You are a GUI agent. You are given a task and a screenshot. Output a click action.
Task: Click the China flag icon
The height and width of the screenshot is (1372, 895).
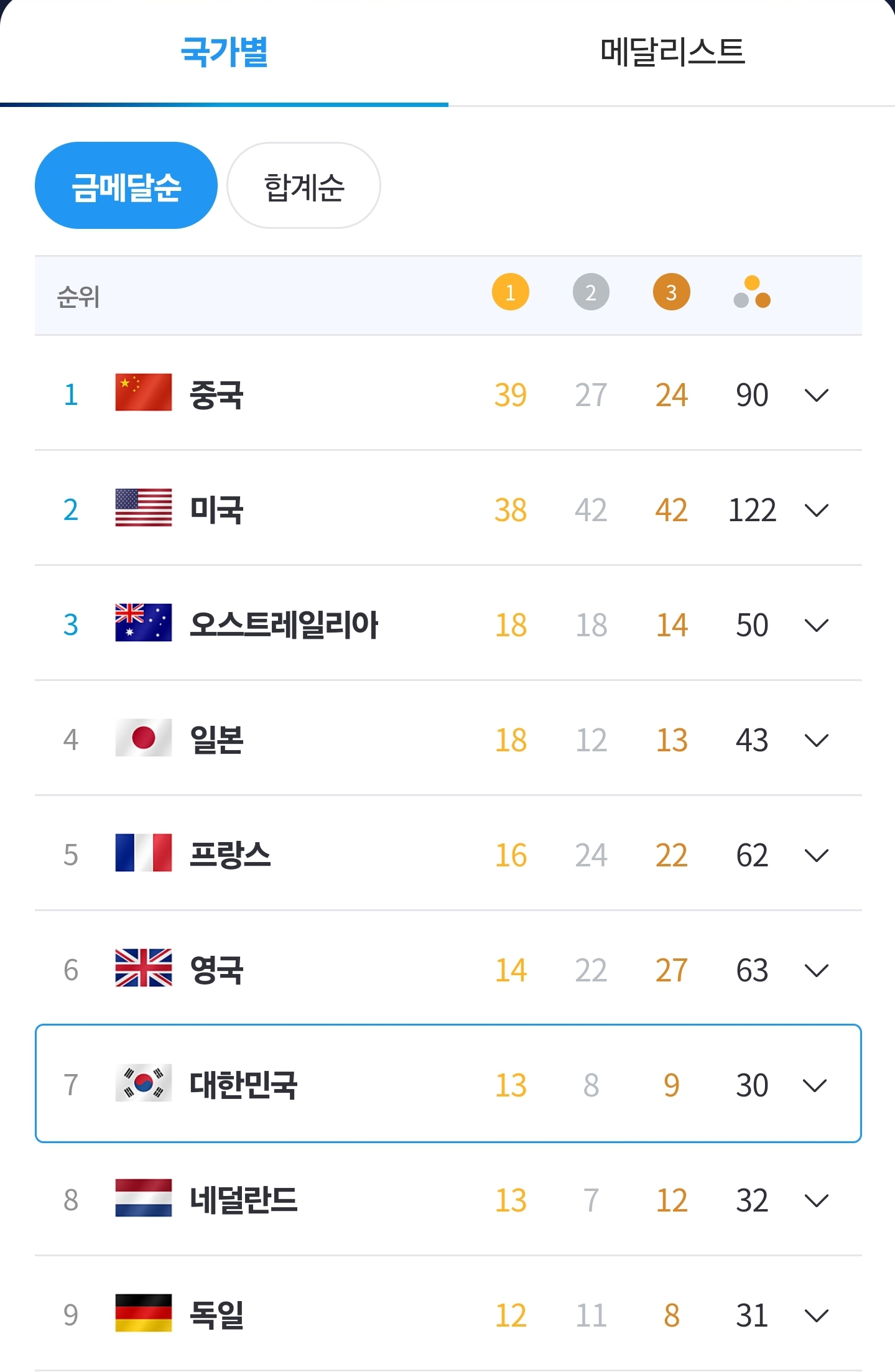144,392
